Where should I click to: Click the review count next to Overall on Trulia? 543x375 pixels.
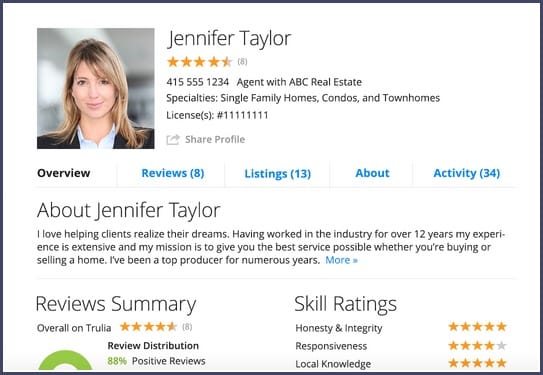pyautogui.click(x=187, y=327)
